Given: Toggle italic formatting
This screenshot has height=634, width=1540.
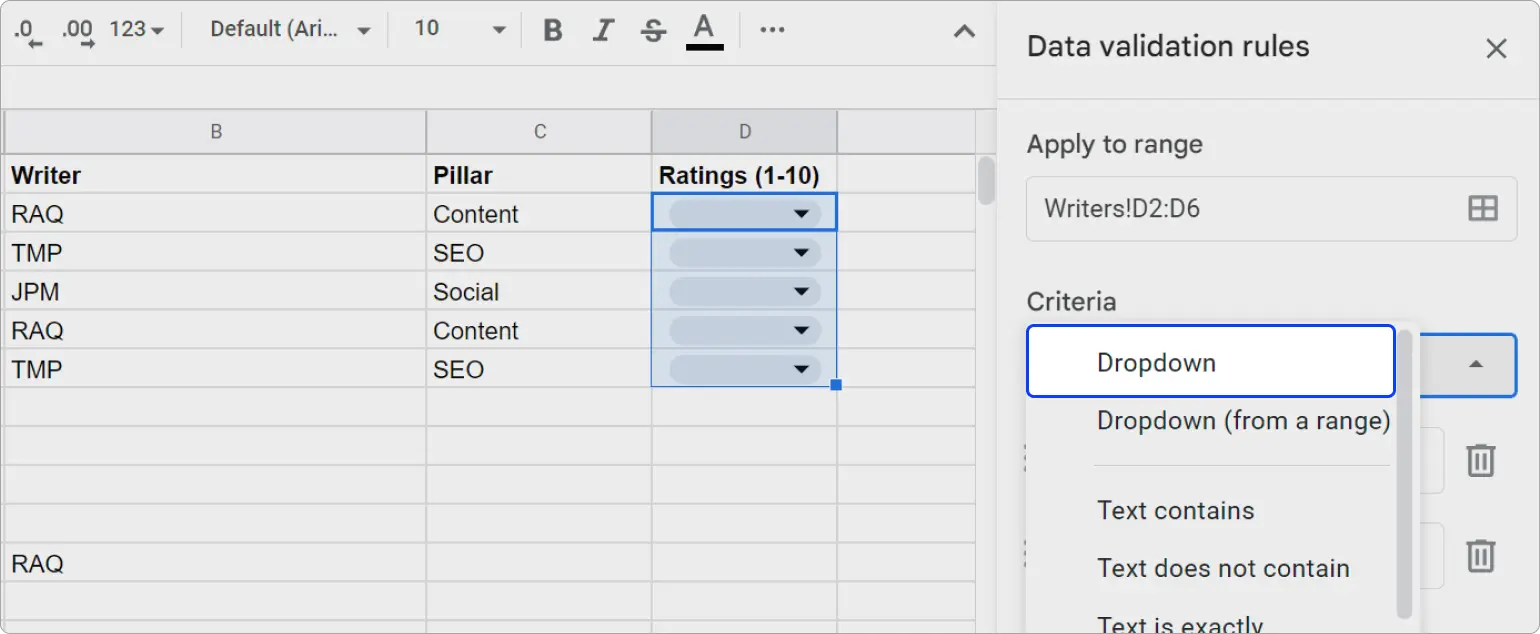Looking at the screenshot, I should click(602, 30).
